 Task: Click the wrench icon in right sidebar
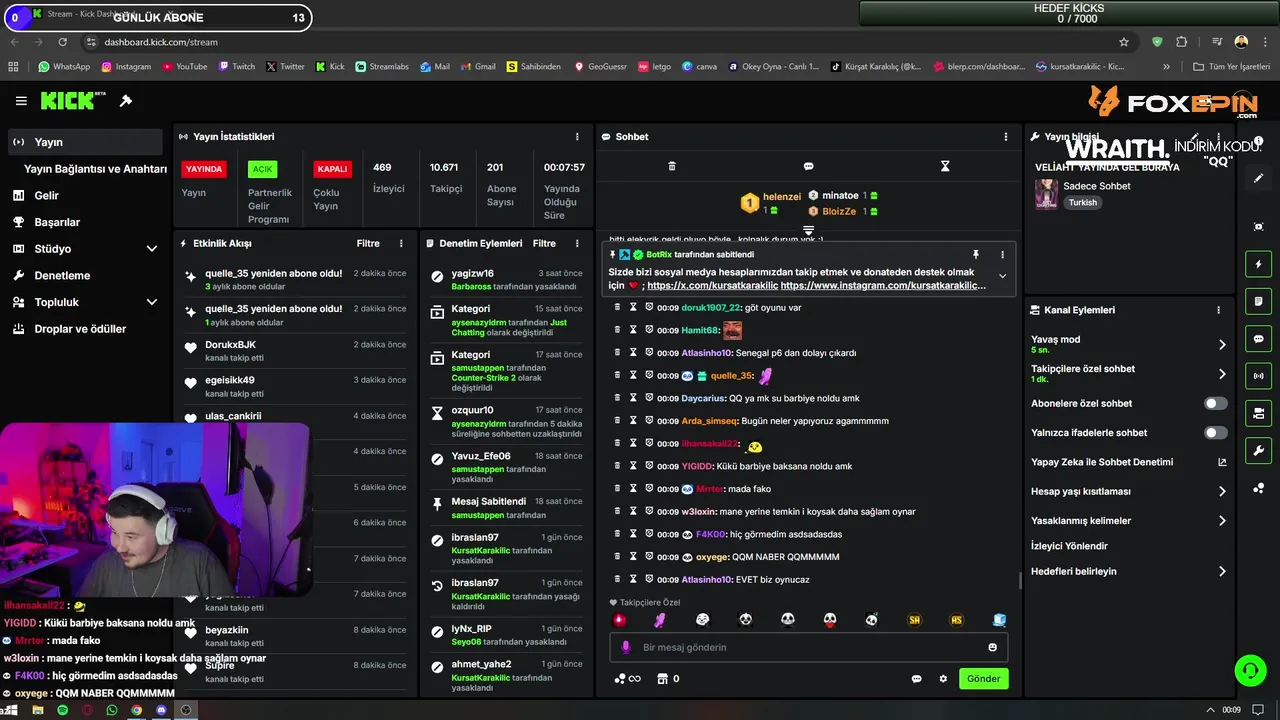1259,451
